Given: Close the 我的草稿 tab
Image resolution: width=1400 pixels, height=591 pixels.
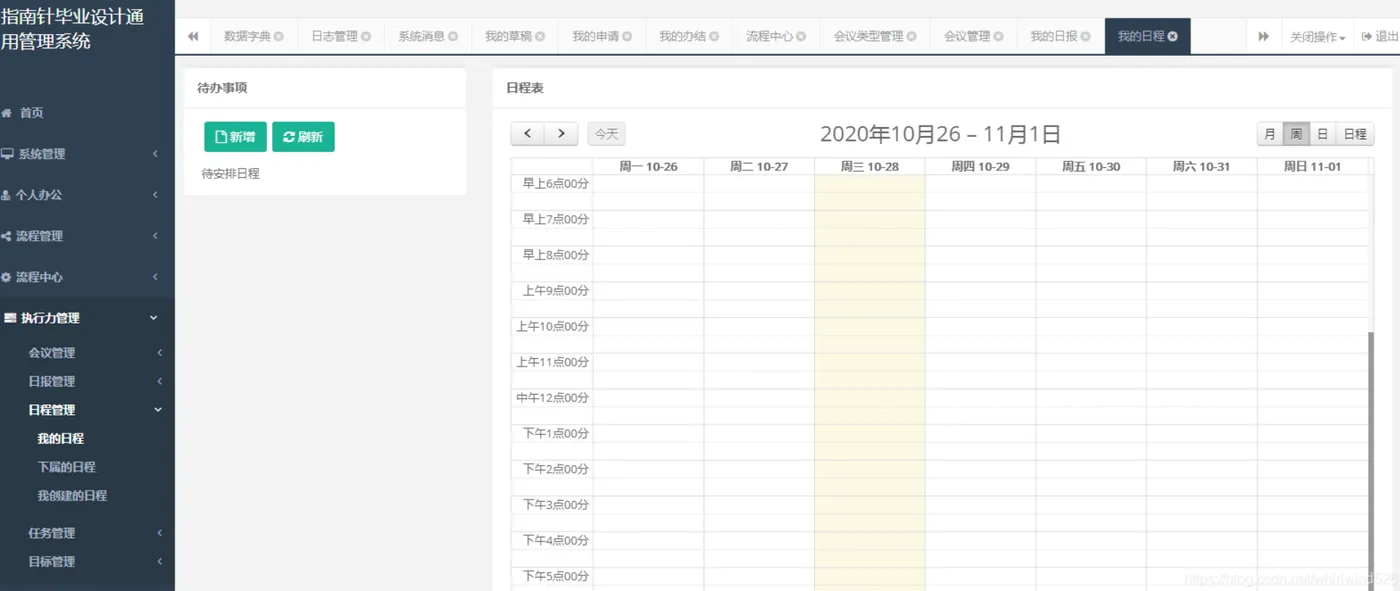Looking at the screenshot, I should click(540, 36).
